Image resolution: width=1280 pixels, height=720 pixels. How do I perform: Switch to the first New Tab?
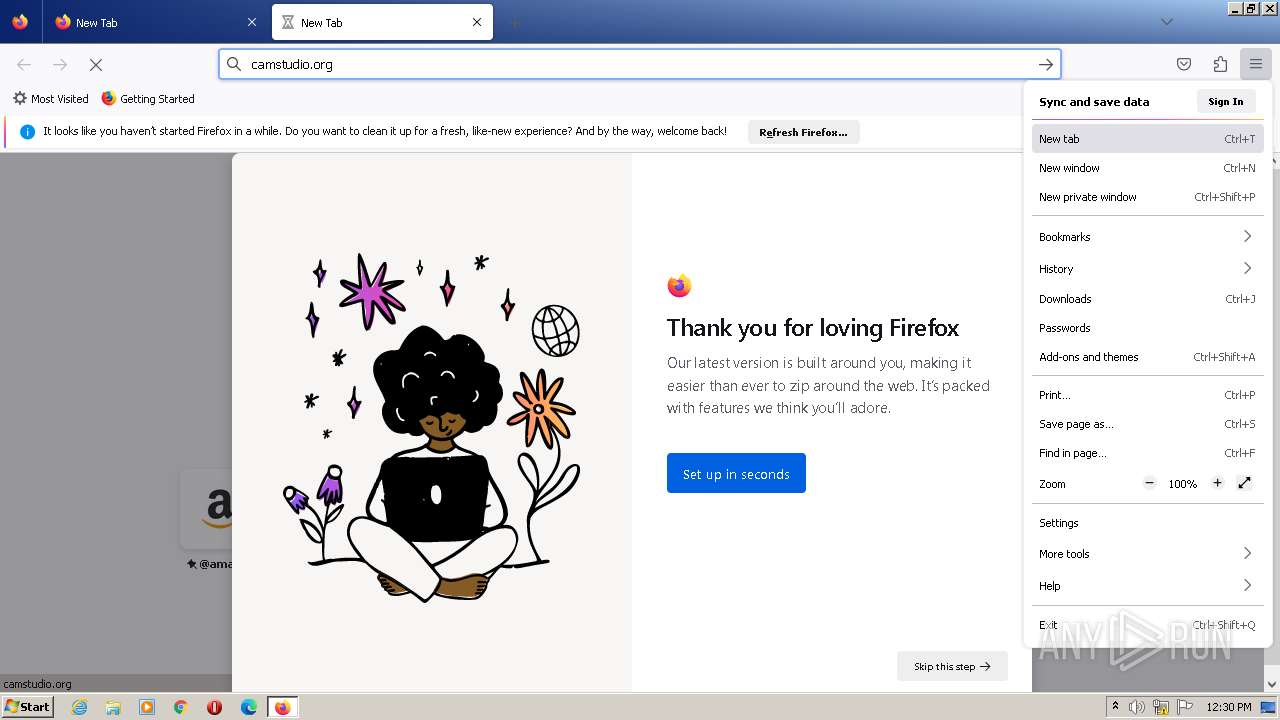(x=155, y=22)
